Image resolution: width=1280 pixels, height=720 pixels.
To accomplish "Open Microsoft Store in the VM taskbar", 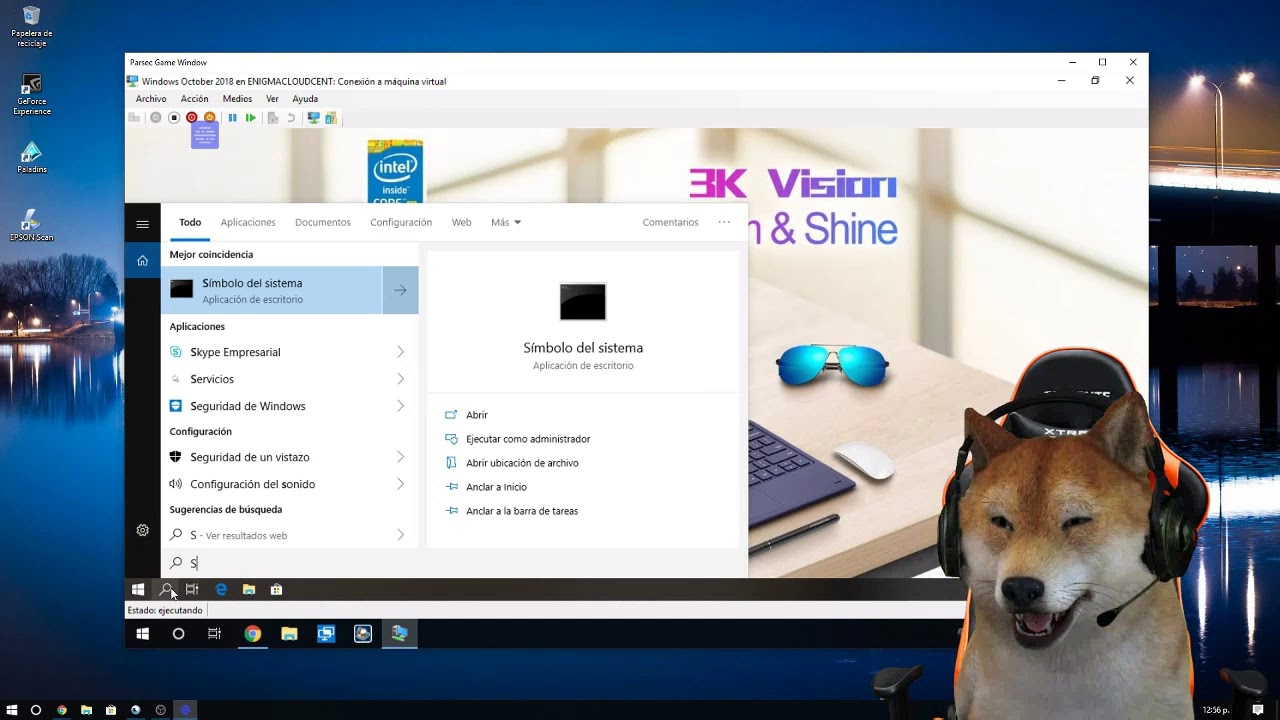I will pos(276,590).
